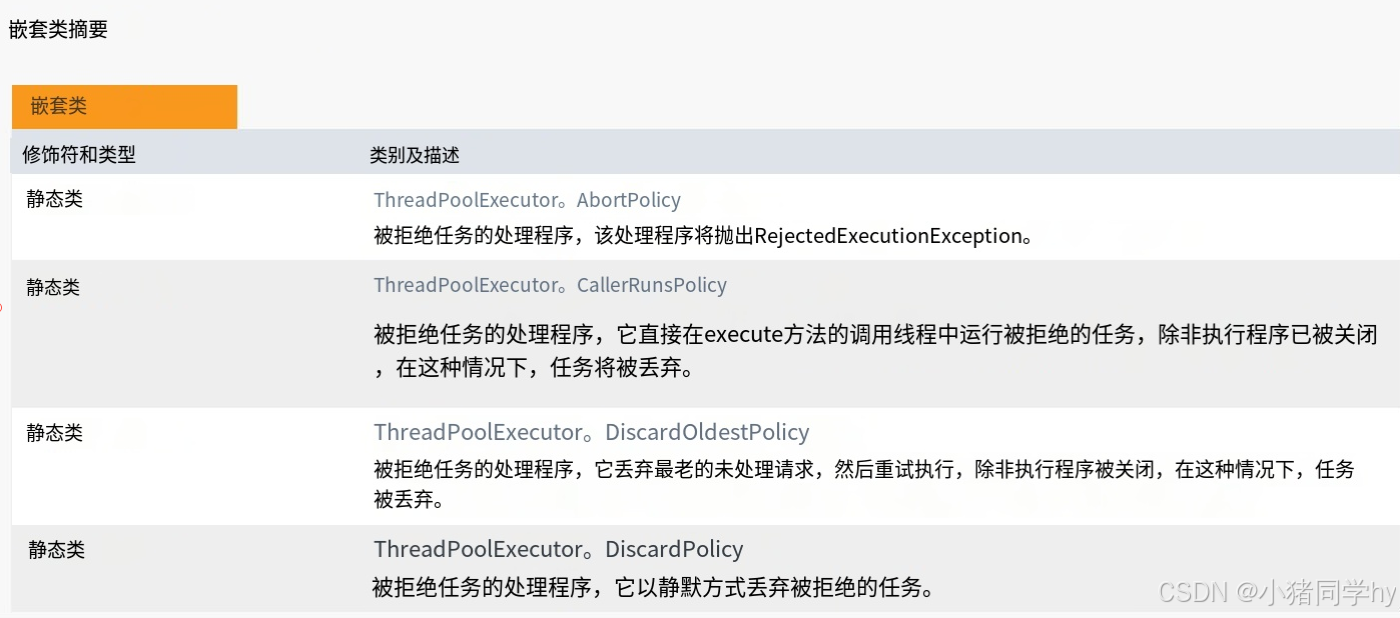Image resolution: width=1400 pixels, height=618 pixels.
Task: Click the CallerRunsPolicy description mentioning execute方法
Action: (x=875, y=351)
